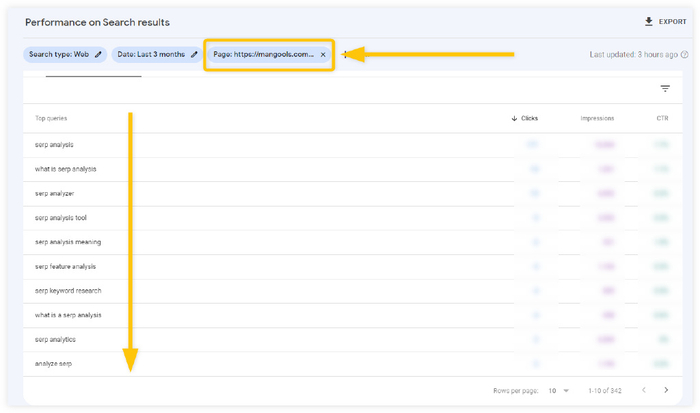Click the "analyze serp" query row
The width and height of the screenshot is (700, 413).
point(53,364)
